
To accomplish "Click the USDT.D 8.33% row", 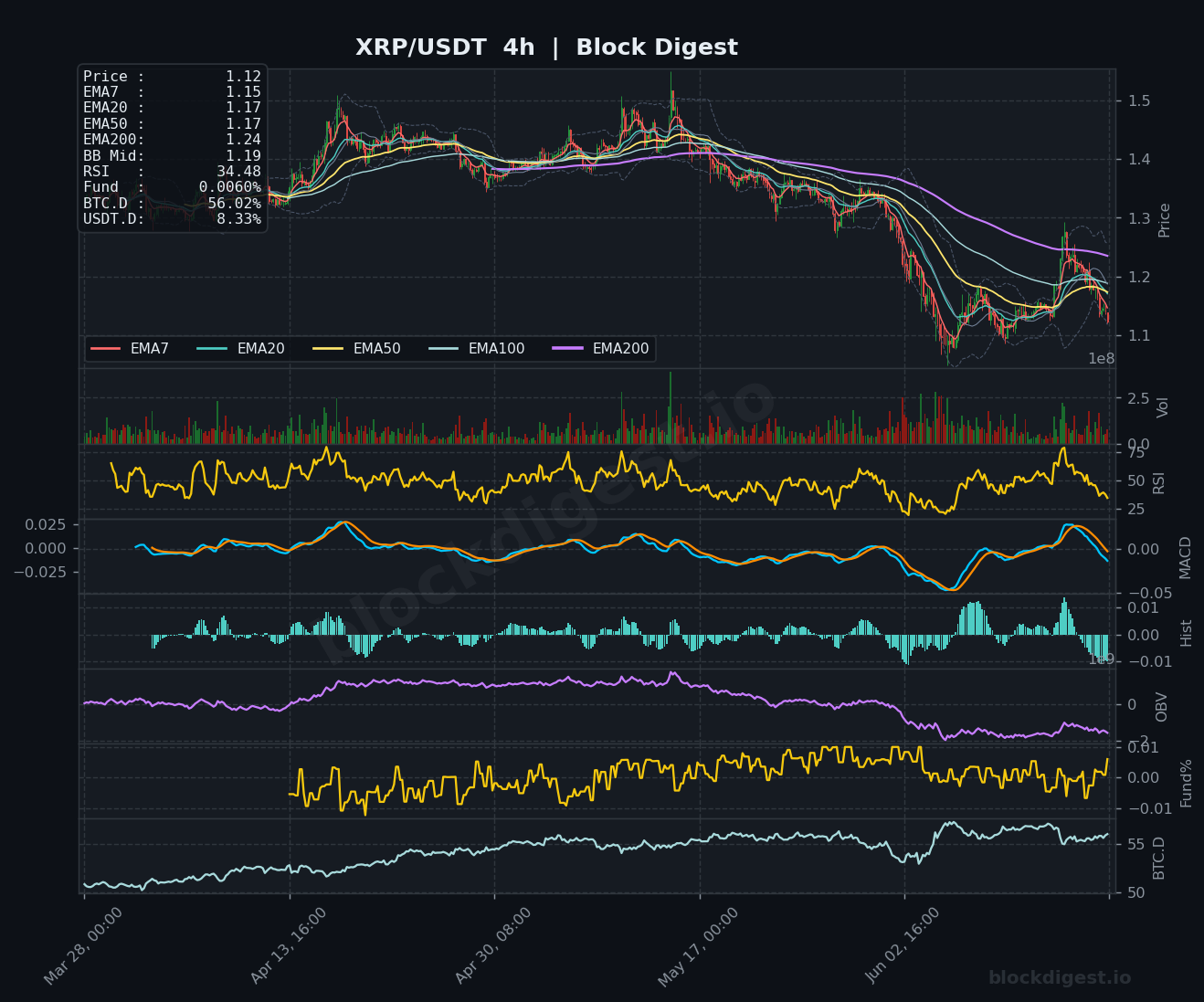I will (x=172, y=219).
